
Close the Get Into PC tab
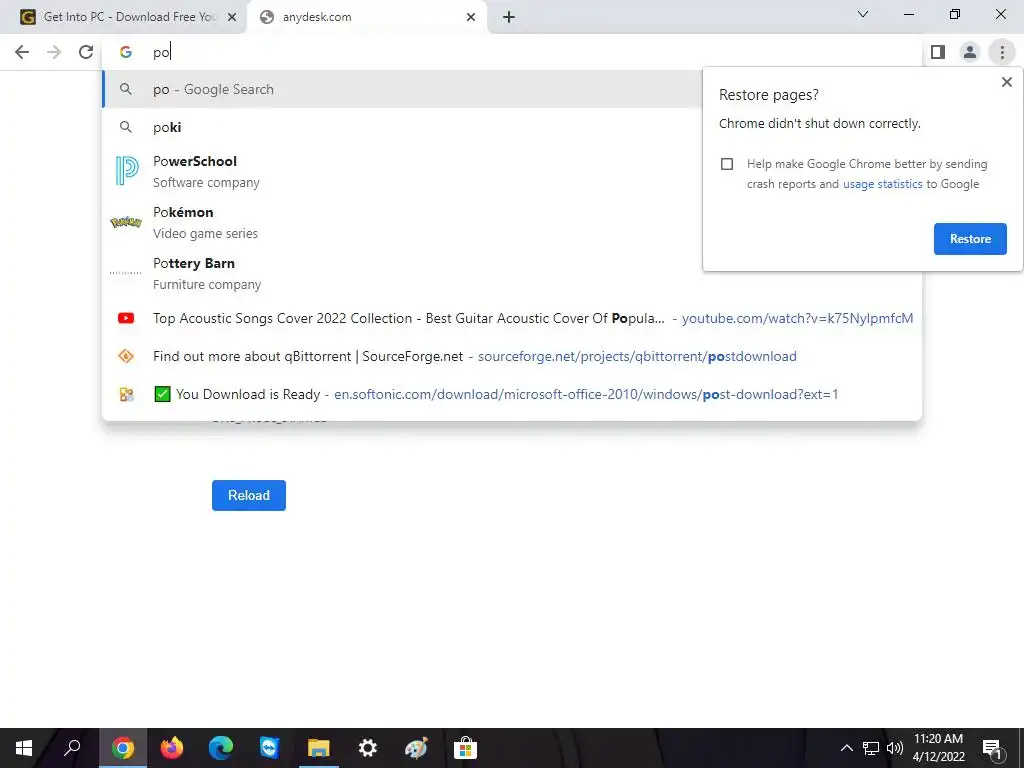[232, 17]
